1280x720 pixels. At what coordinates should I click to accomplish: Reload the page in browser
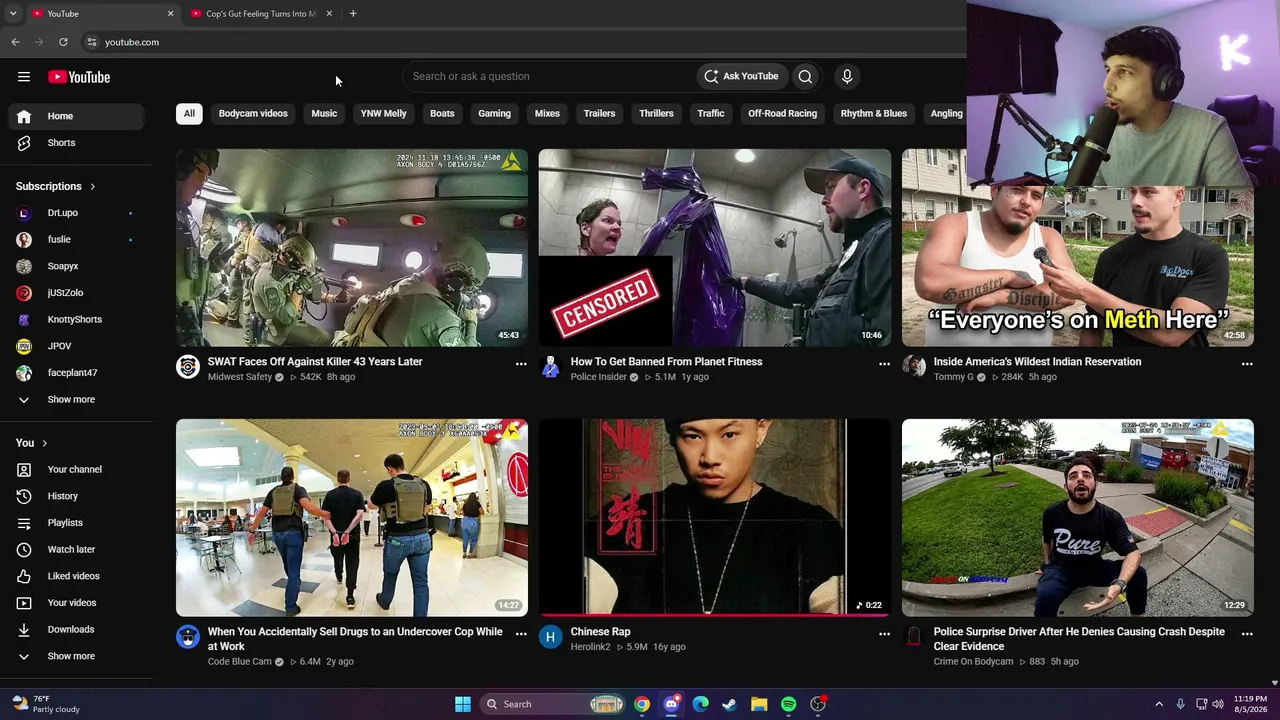point(63,42)
